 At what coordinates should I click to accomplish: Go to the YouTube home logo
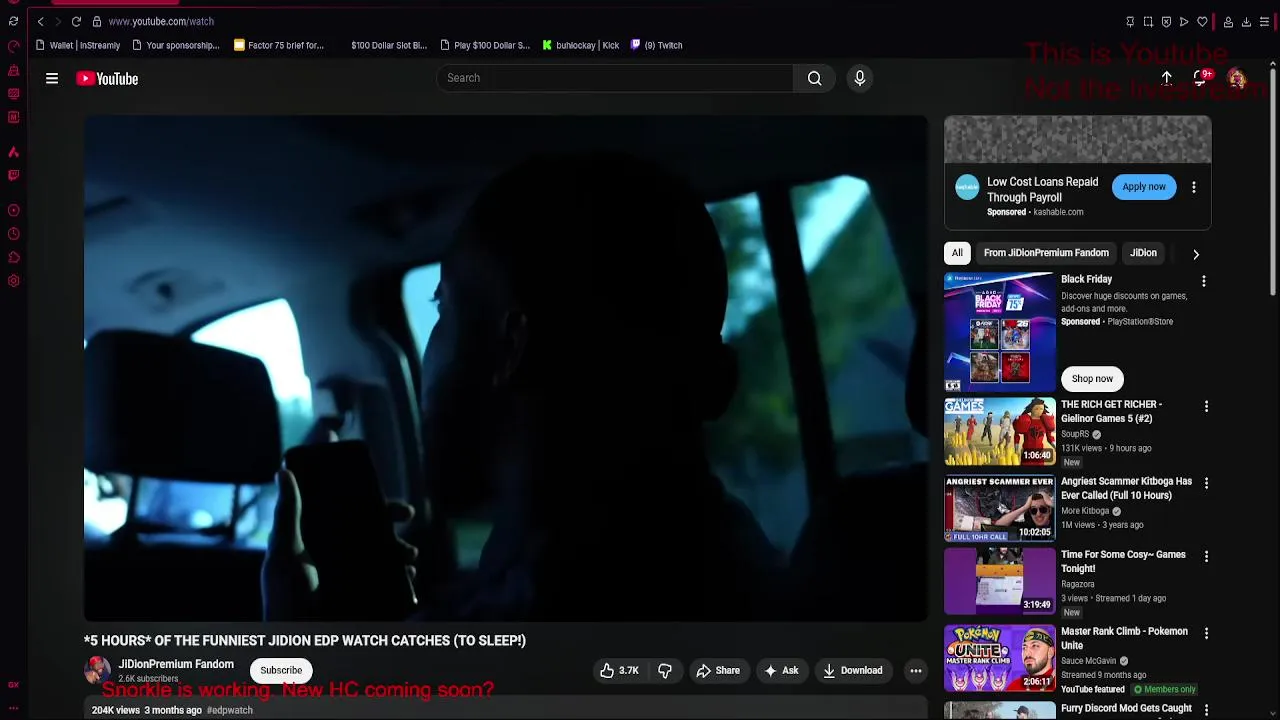(107, 79)
